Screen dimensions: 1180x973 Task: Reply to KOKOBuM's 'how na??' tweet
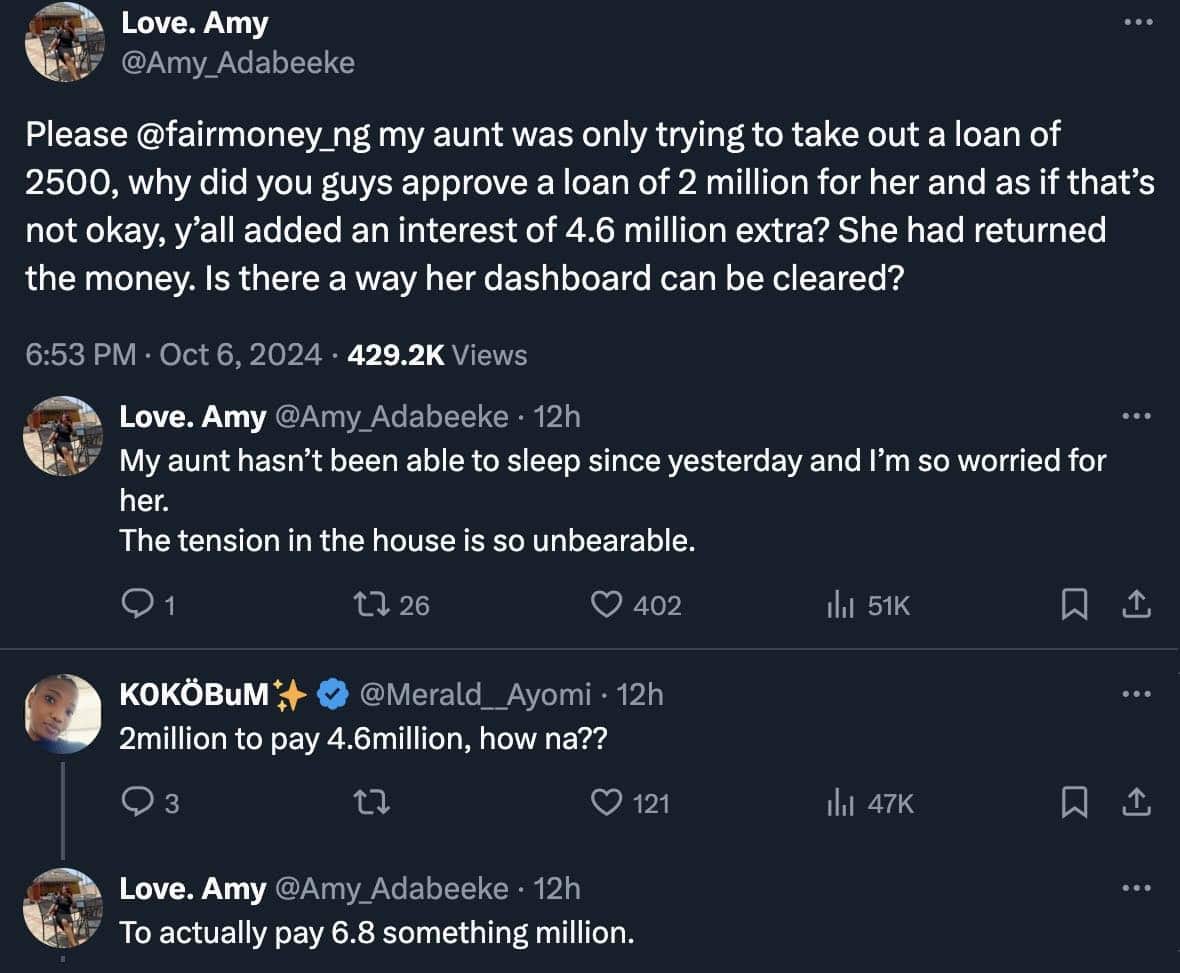point(135,802)
